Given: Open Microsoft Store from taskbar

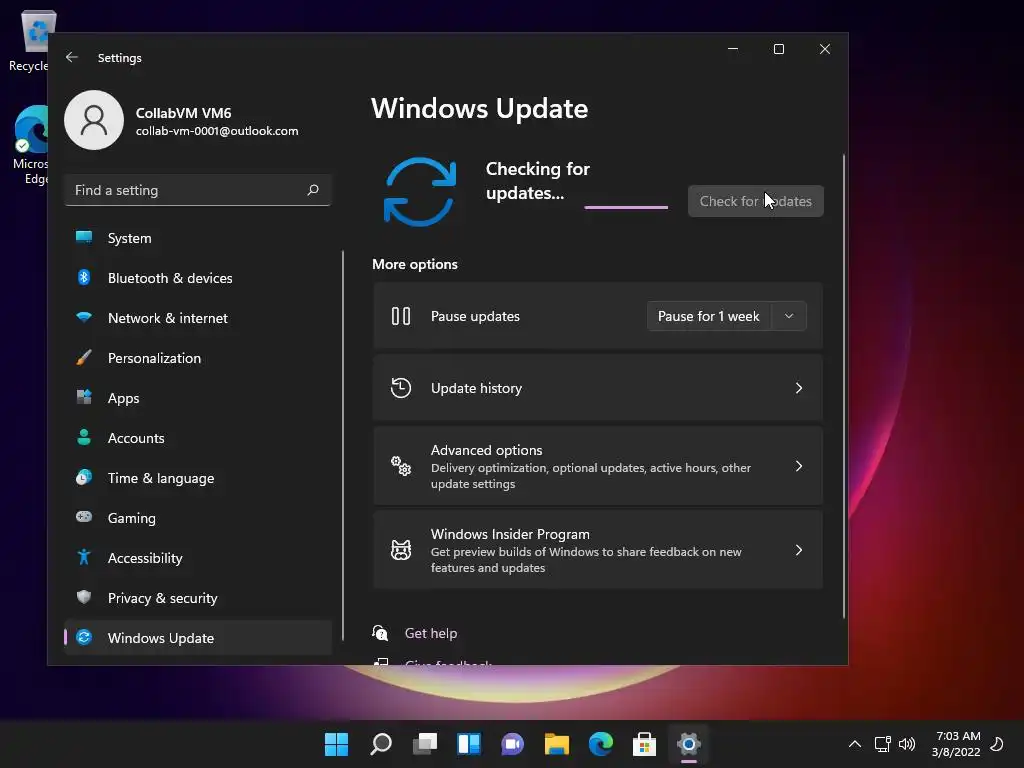Looking at the screenshot, I should pyautogui.click(x=645, y=744).
